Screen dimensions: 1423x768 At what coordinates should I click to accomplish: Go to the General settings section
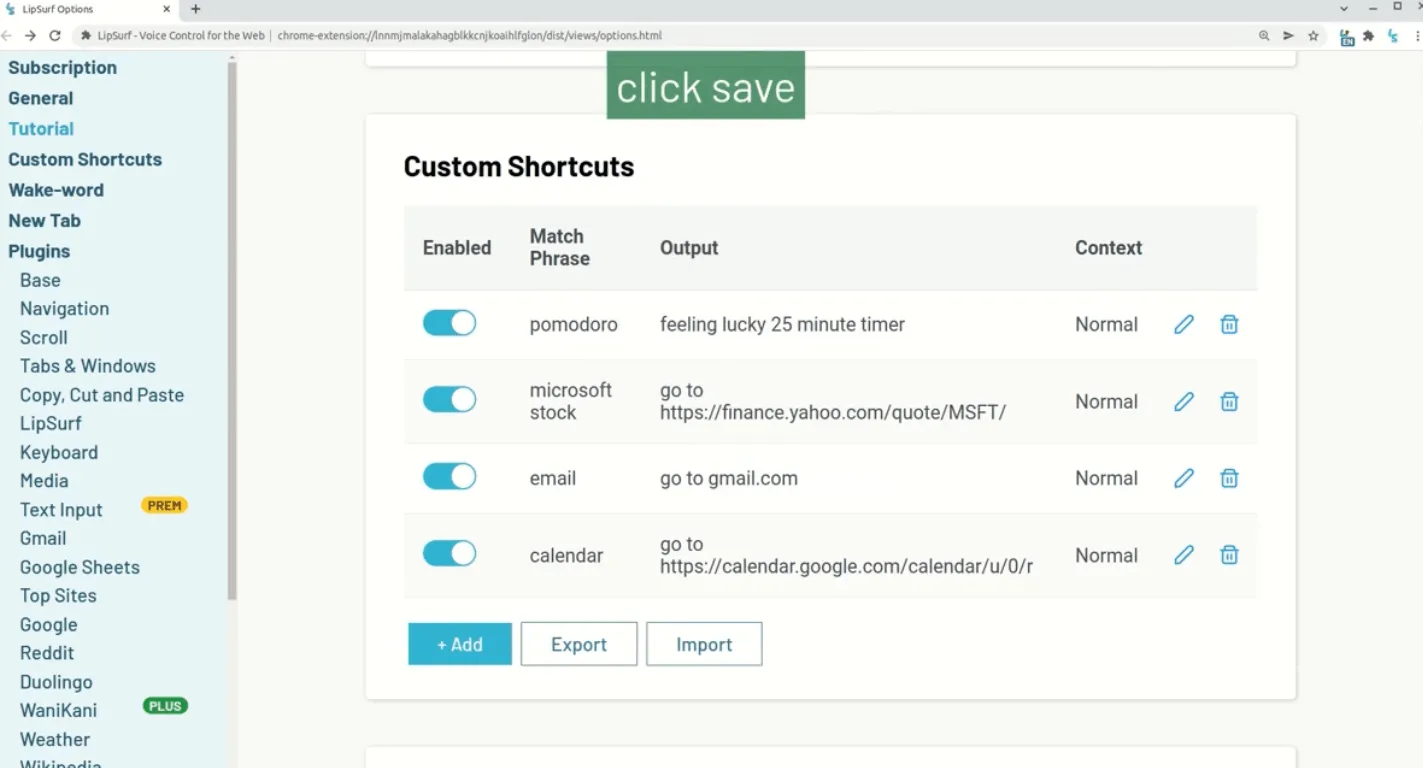click(40, 98)
